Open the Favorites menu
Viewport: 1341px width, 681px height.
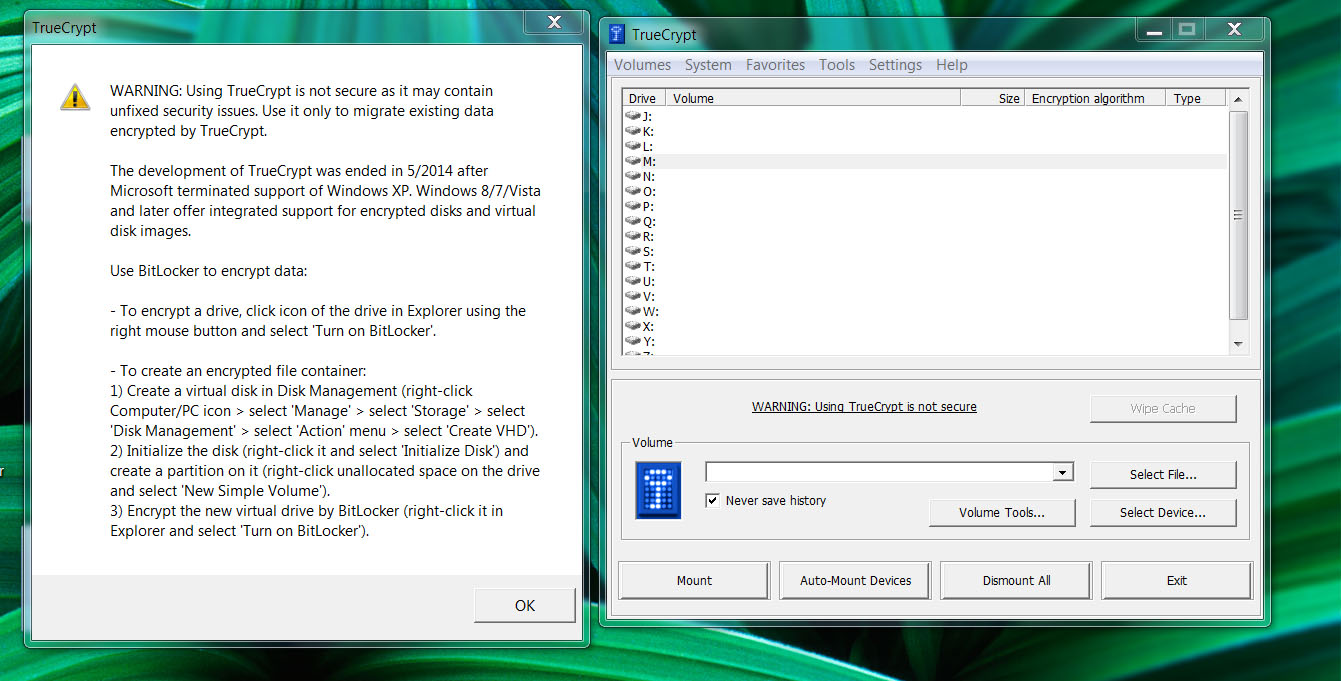point(775,65)
